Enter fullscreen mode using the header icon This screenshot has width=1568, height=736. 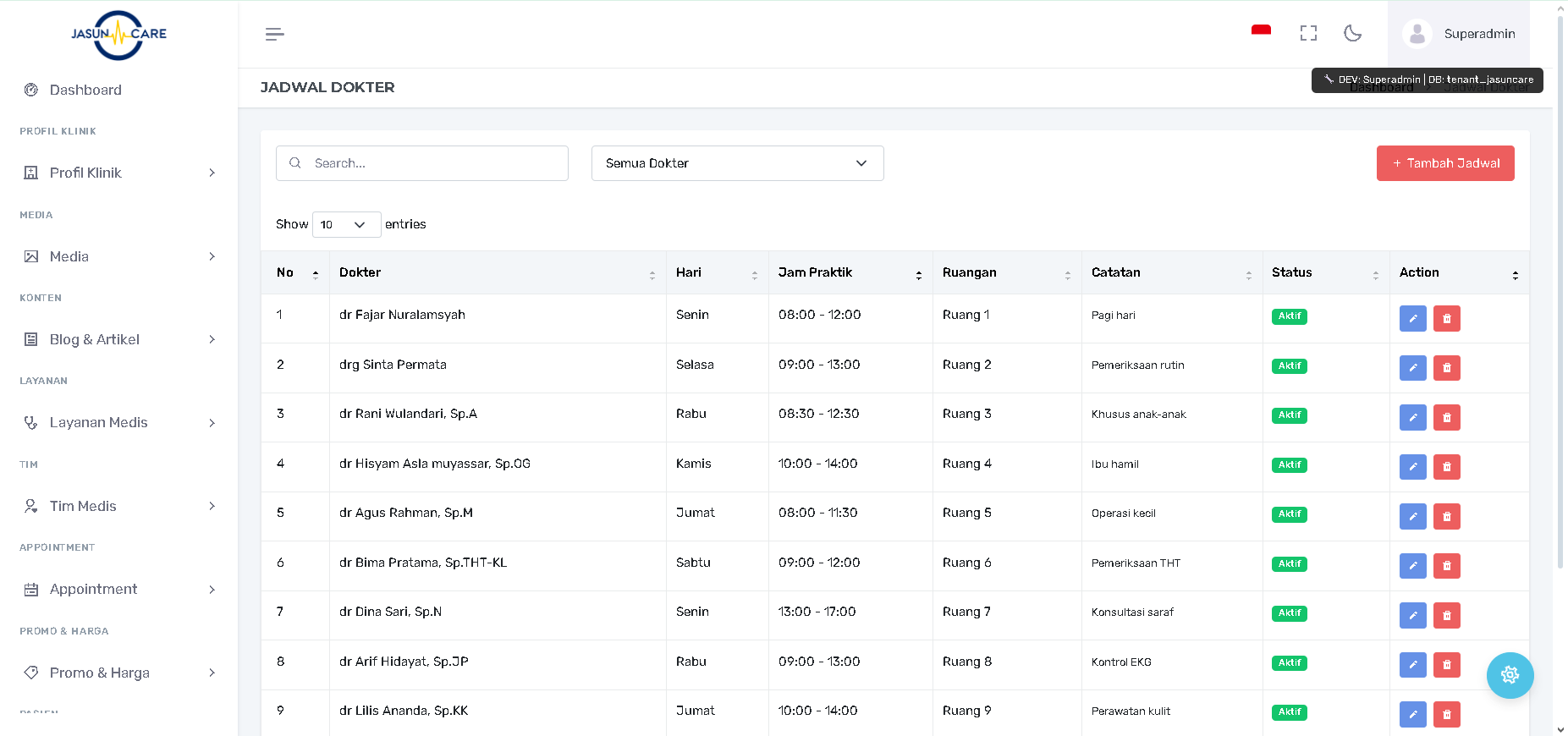coord(1308,33)
